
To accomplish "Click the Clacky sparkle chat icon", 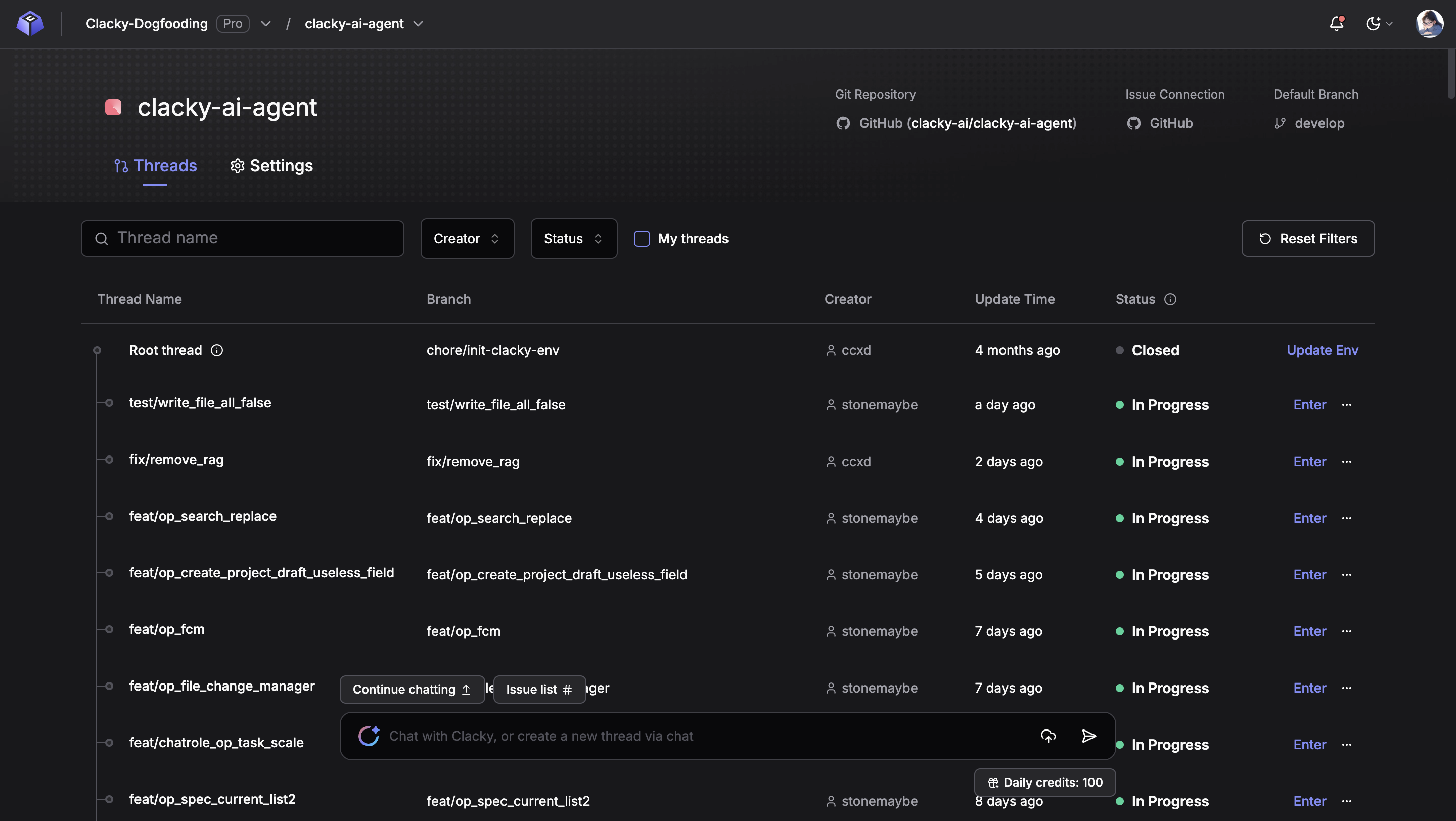I will click(369, 736).
